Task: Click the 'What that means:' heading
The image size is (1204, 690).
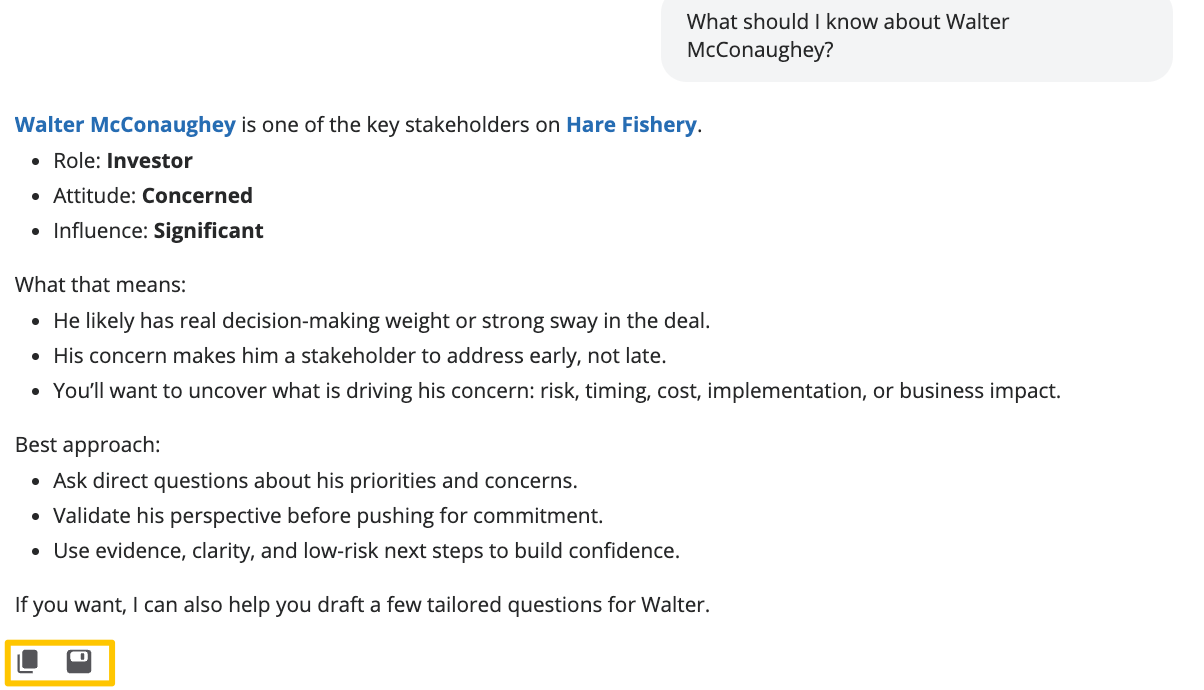Action: (101, 285)
